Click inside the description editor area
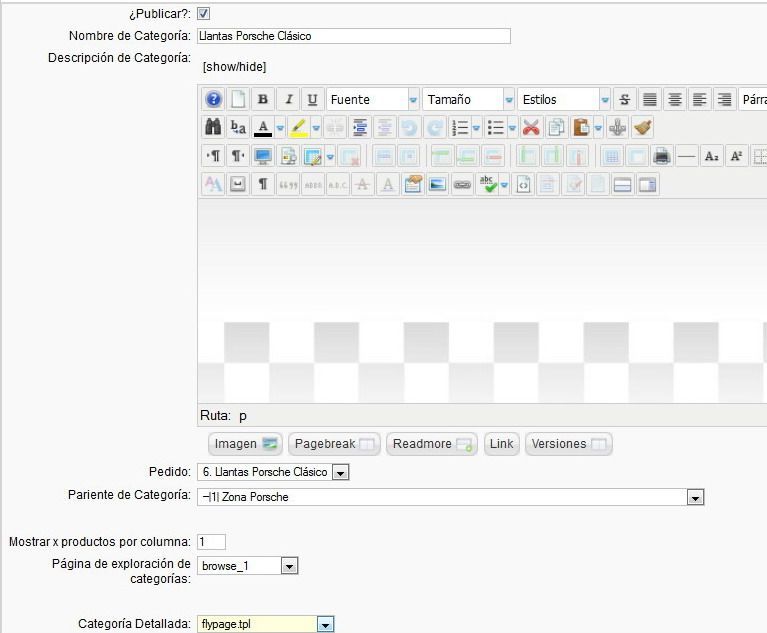767x633 pixels. tap(482, 301)
